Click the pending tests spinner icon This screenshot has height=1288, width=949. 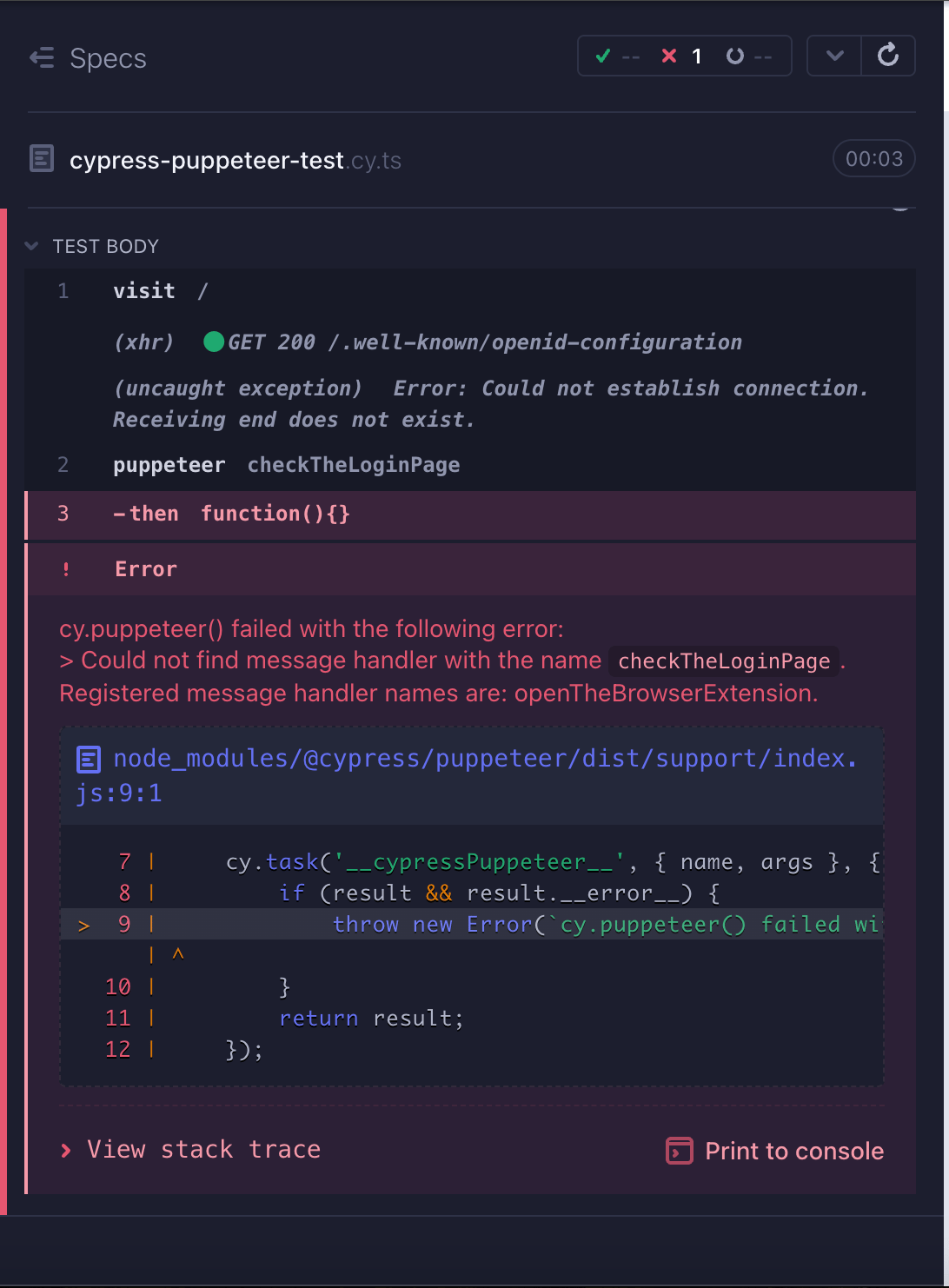pyautogui.click(x=735, y=56)
